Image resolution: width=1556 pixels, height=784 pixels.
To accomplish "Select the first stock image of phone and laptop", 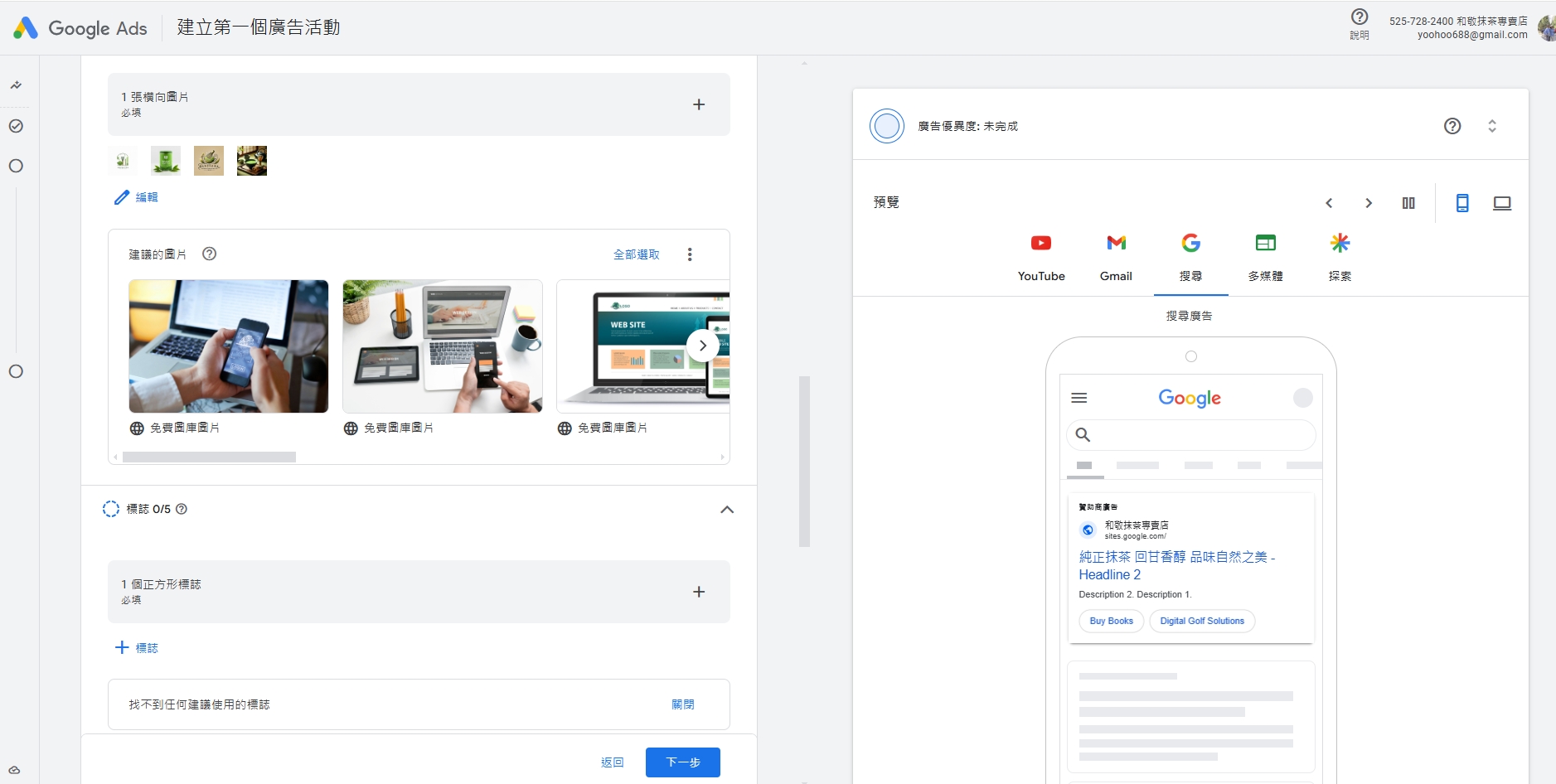I will (x=229, y=346).
